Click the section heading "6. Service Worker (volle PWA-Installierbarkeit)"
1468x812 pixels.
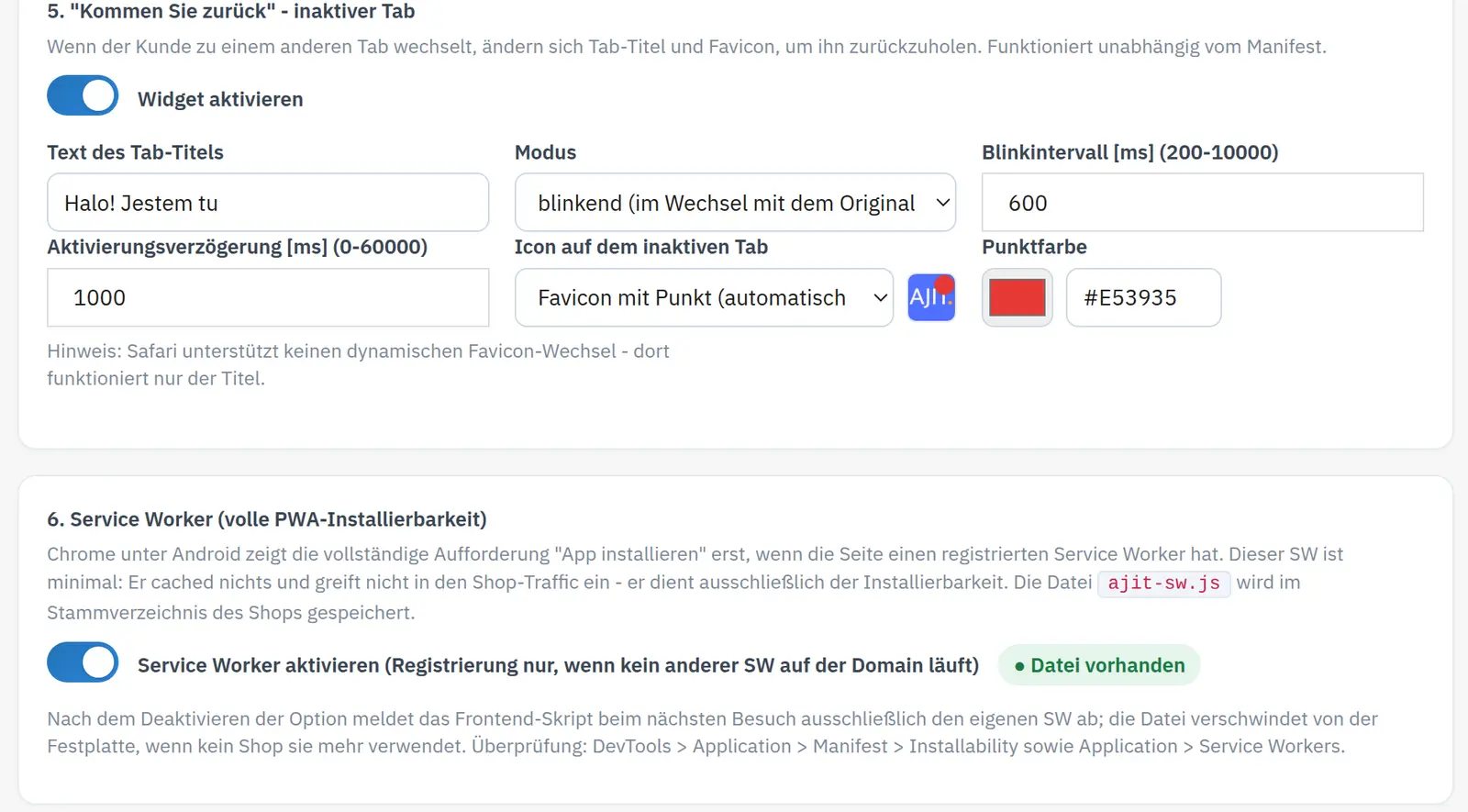267,519
